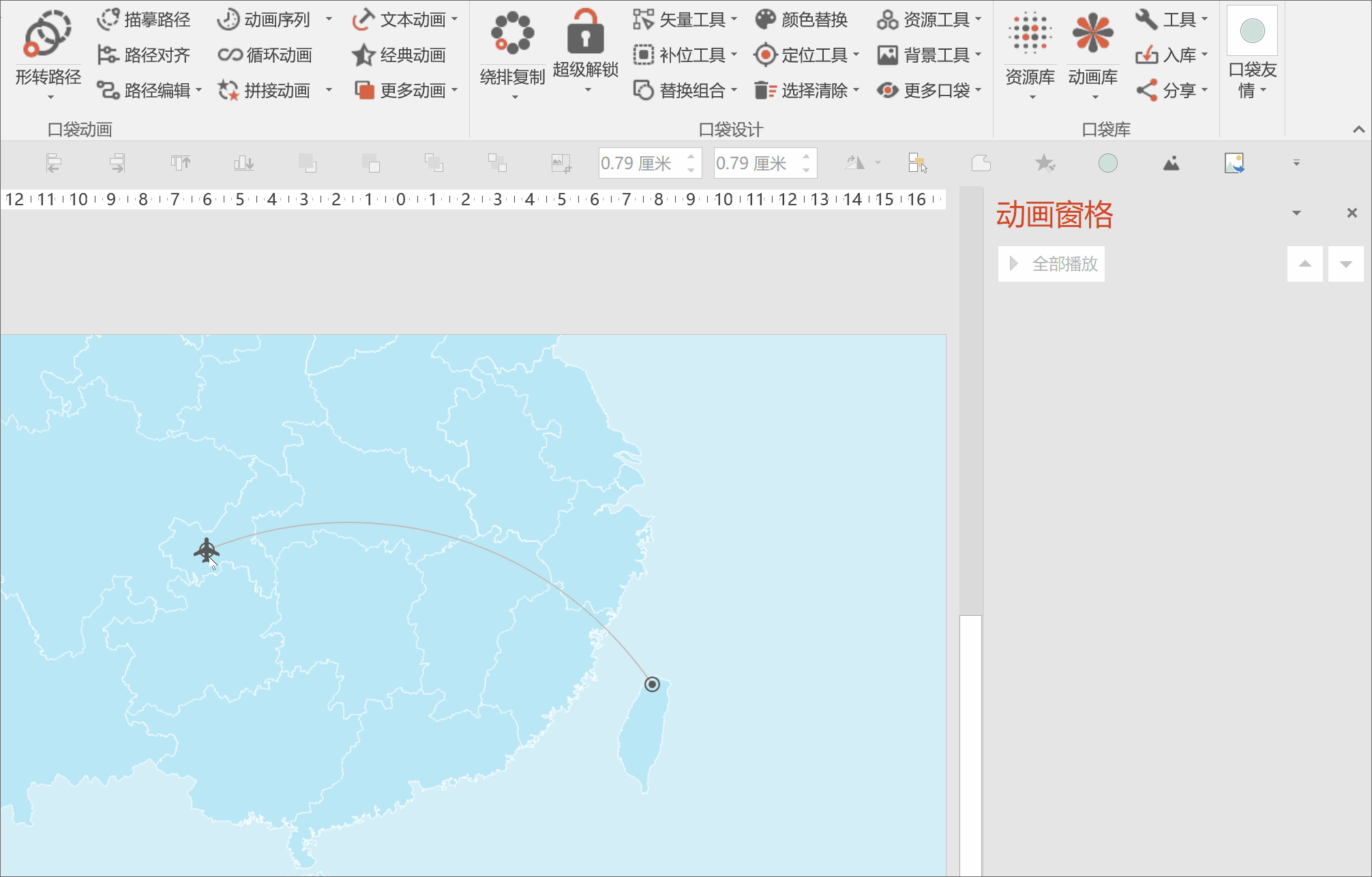Open the 补位工具 menu
Screen dimensions: 1372x877
(685, 55)
